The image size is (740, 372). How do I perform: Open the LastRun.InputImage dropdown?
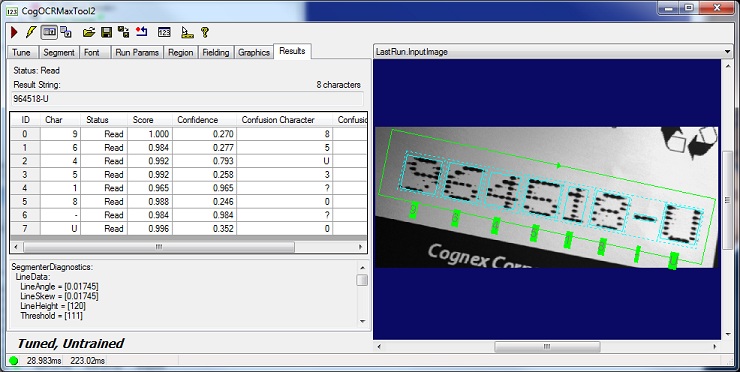pyautogui.click(x=727, y=52)
